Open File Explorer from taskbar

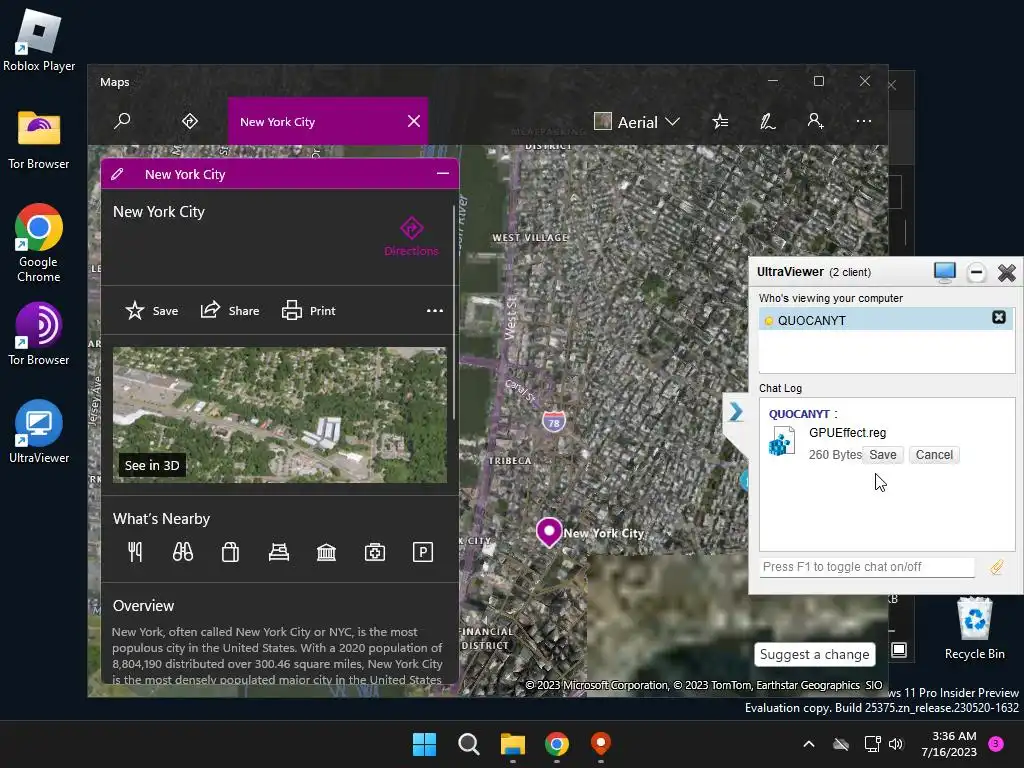click(513, 744)
